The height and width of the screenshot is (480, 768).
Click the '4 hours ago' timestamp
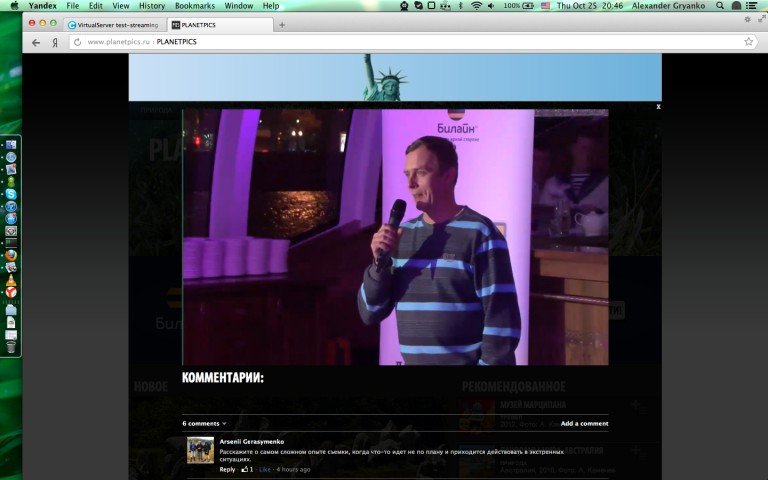click(293, 469)
